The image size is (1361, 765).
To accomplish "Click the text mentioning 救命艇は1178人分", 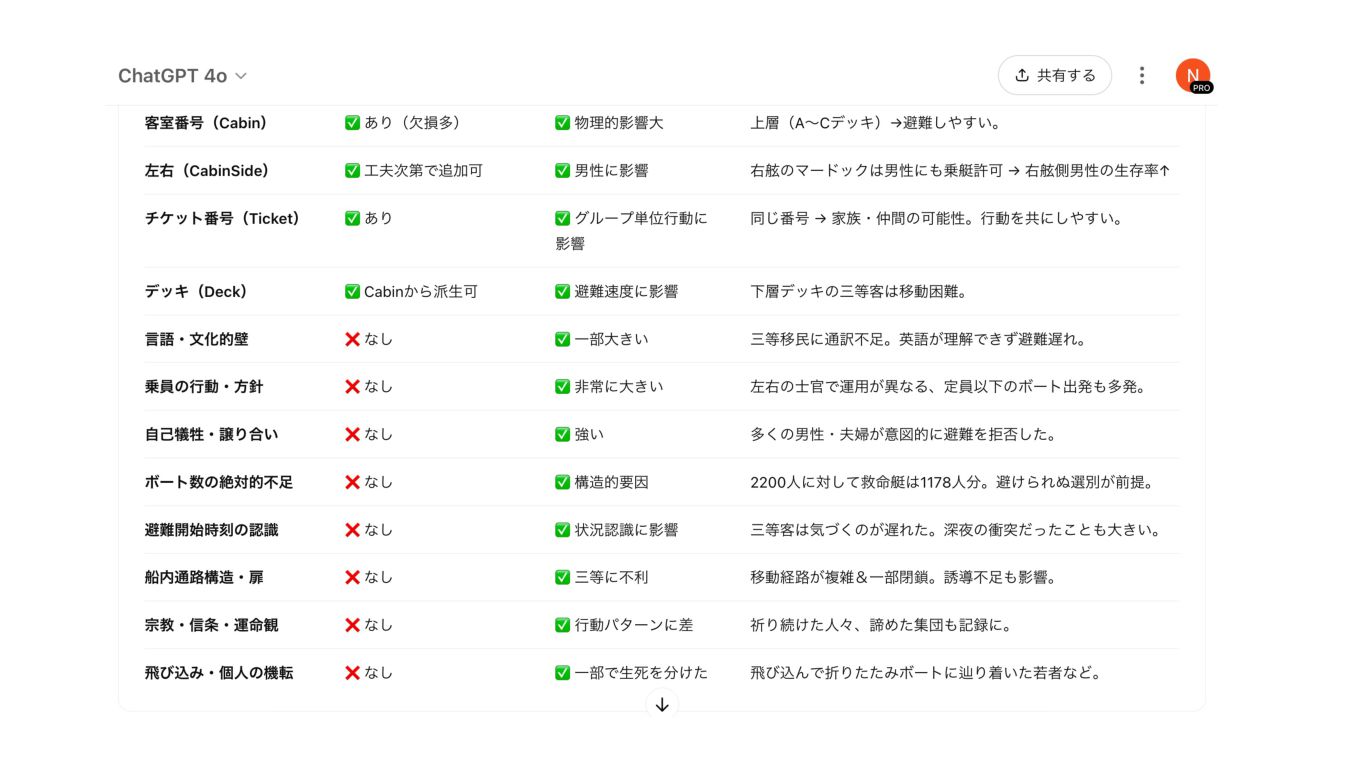I will pyautogui.click(x=952, y=482).
